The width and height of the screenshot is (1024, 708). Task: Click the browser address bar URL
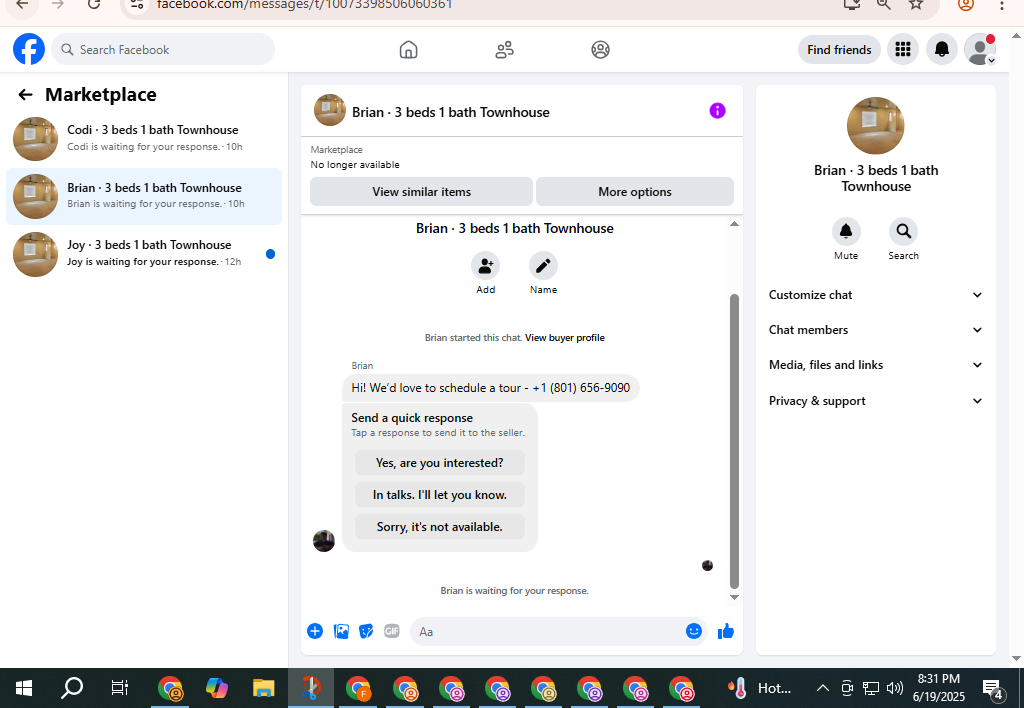pyautogui.click(x=304, y=5)
